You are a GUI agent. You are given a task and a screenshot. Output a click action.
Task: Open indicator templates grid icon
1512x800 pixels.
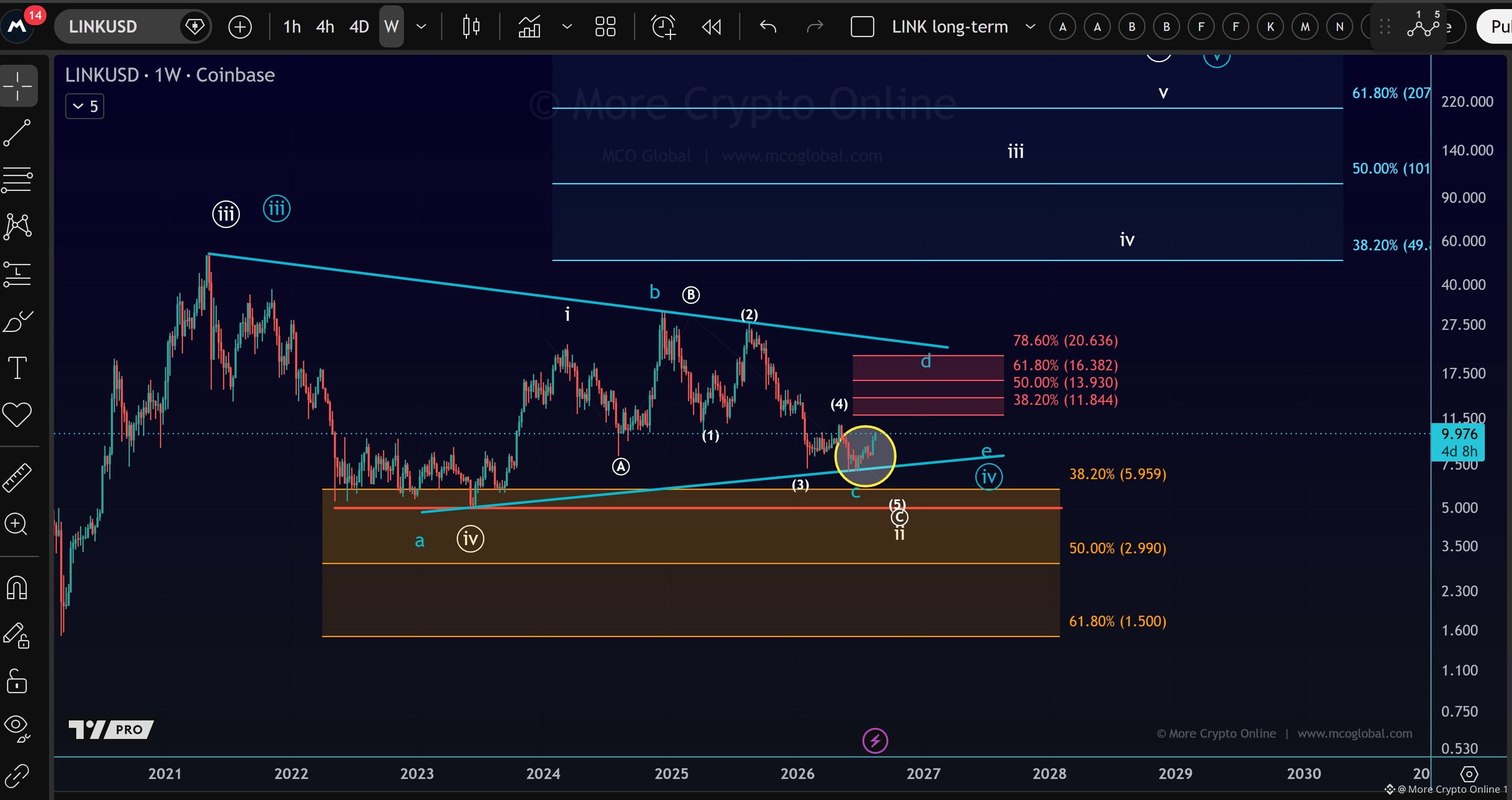(x=605, y=27)
